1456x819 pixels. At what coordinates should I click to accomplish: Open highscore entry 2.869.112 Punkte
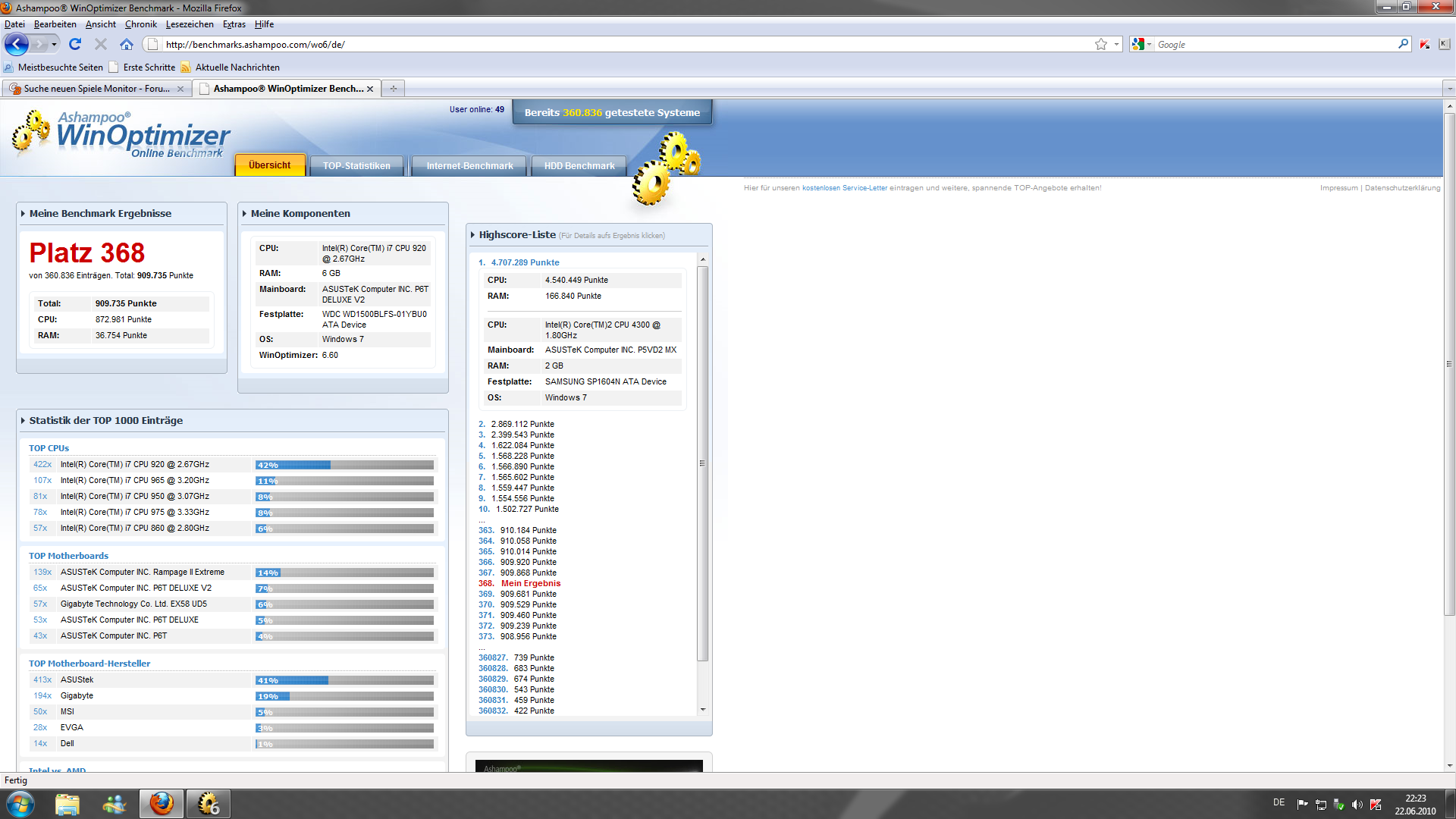(522, 424)
